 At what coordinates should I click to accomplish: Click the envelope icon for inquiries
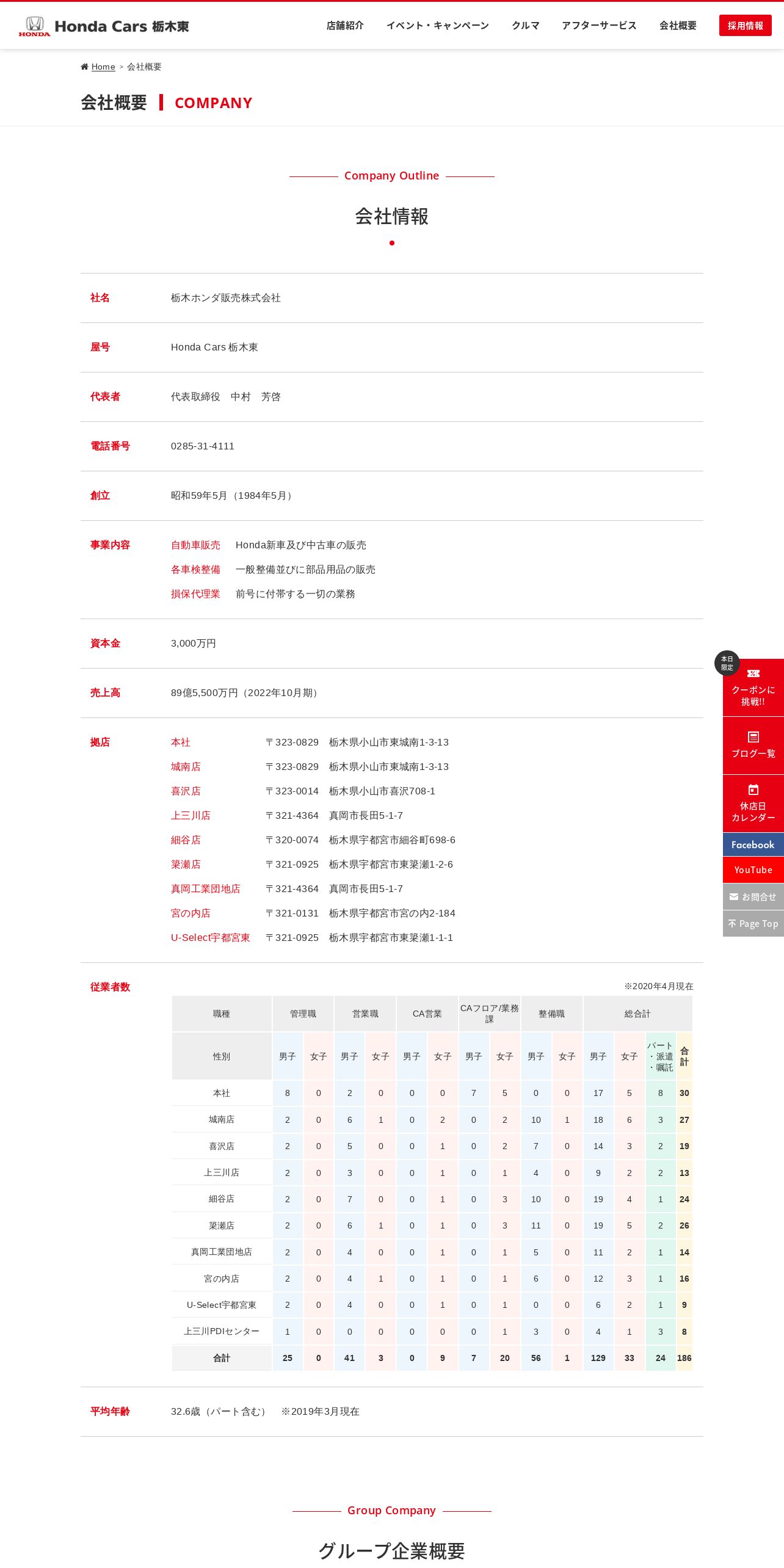coord(734,897)
